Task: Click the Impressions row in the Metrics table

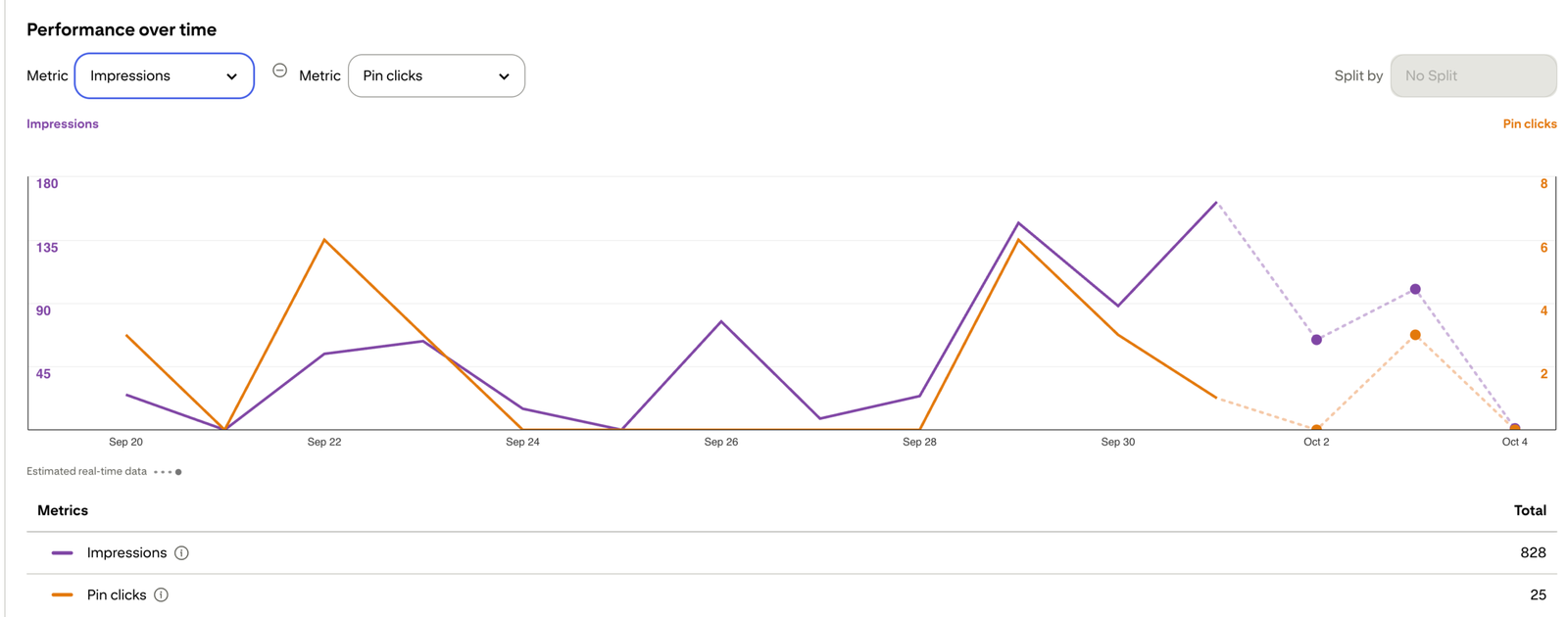Action: (x=792, y=553)
